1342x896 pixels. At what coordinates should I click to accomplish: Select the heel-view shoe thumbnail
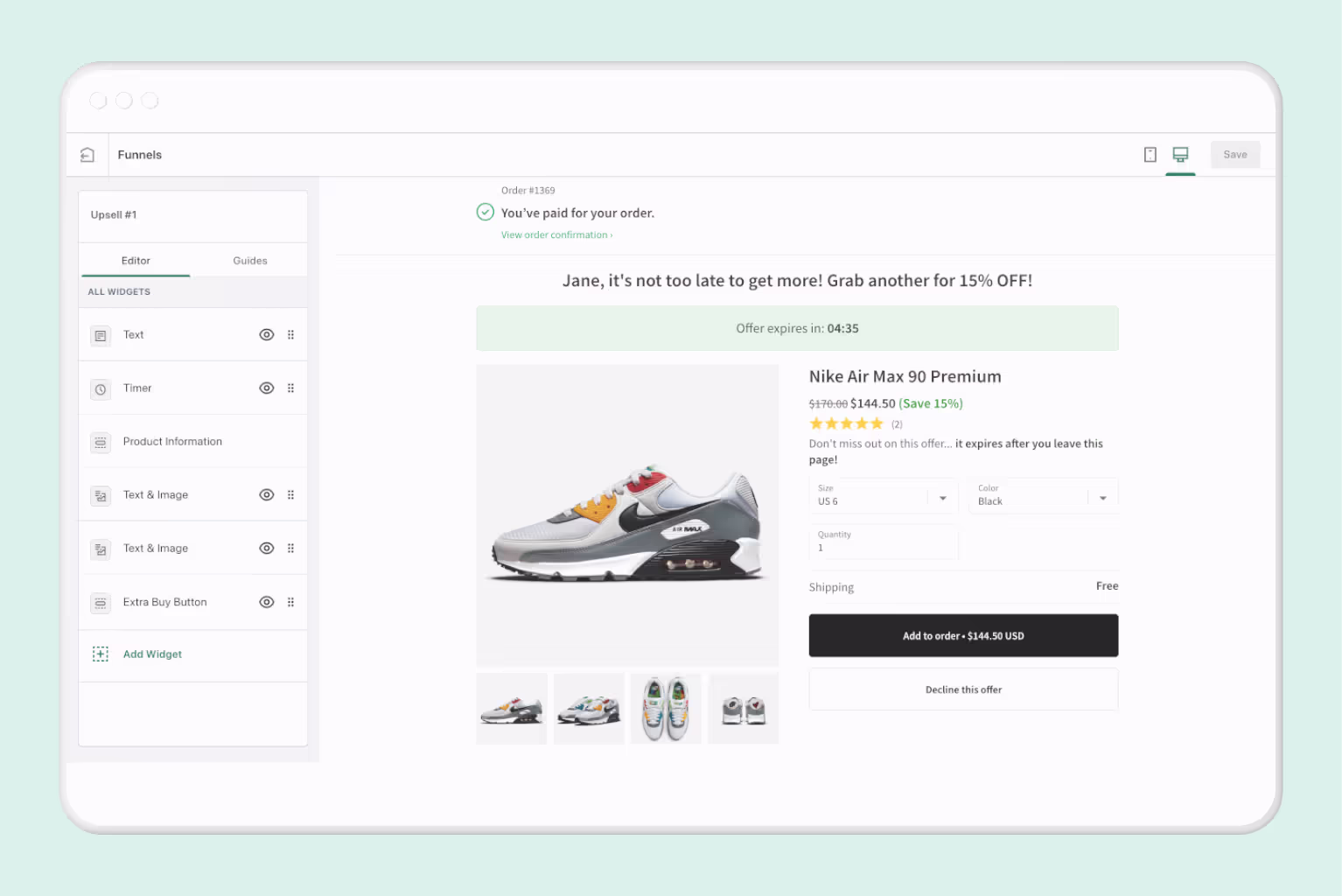pos(744,709)
